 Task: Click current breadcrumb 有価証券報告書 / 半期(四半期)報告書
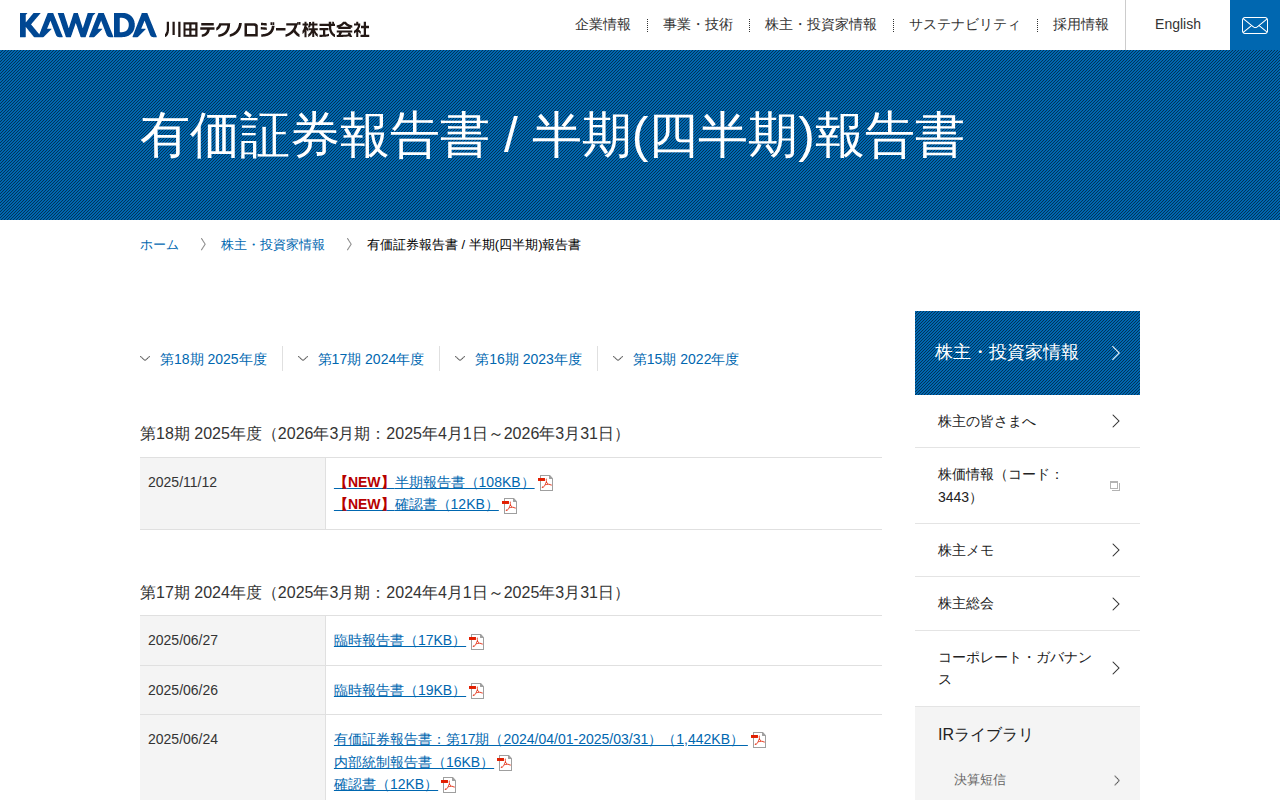coord(474,245)
